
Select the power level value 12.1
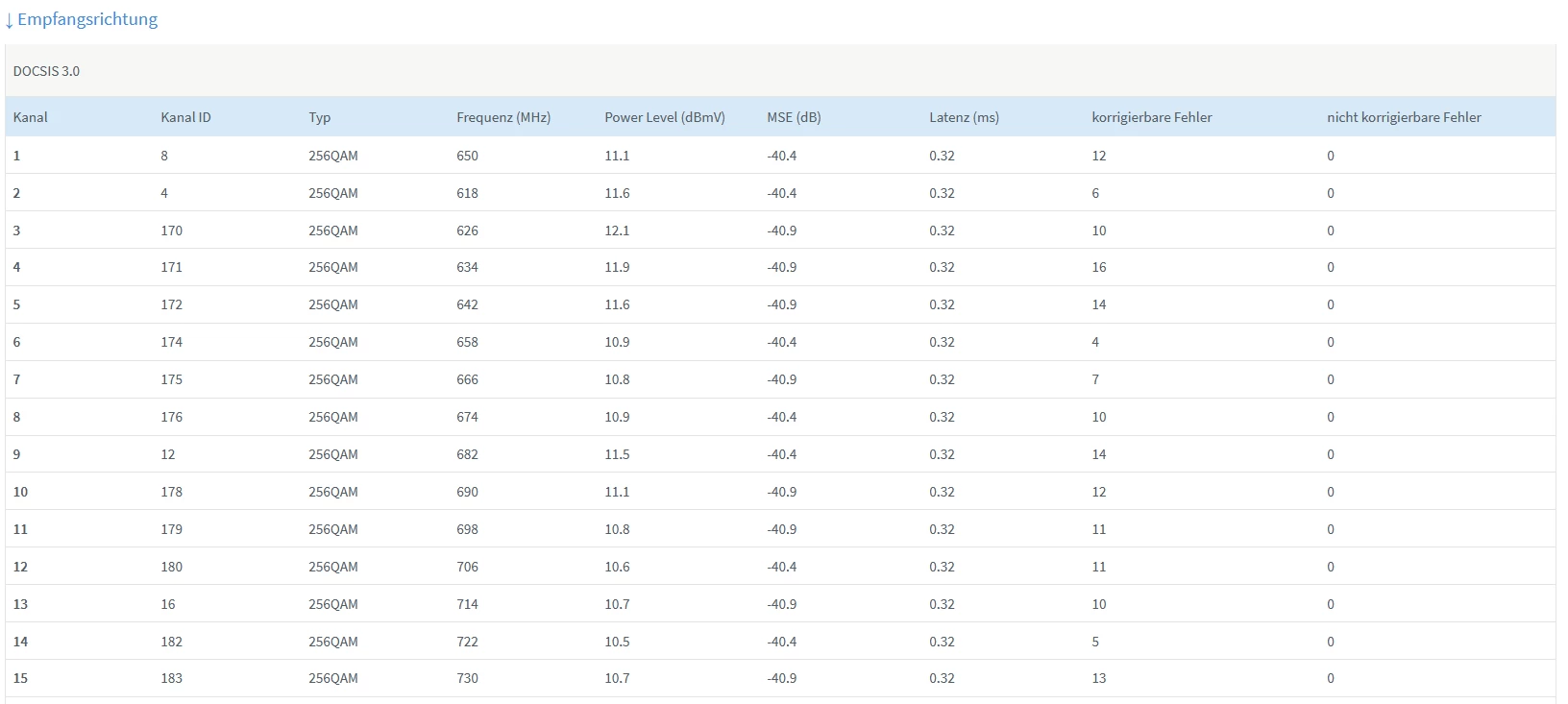pos(617,231)
